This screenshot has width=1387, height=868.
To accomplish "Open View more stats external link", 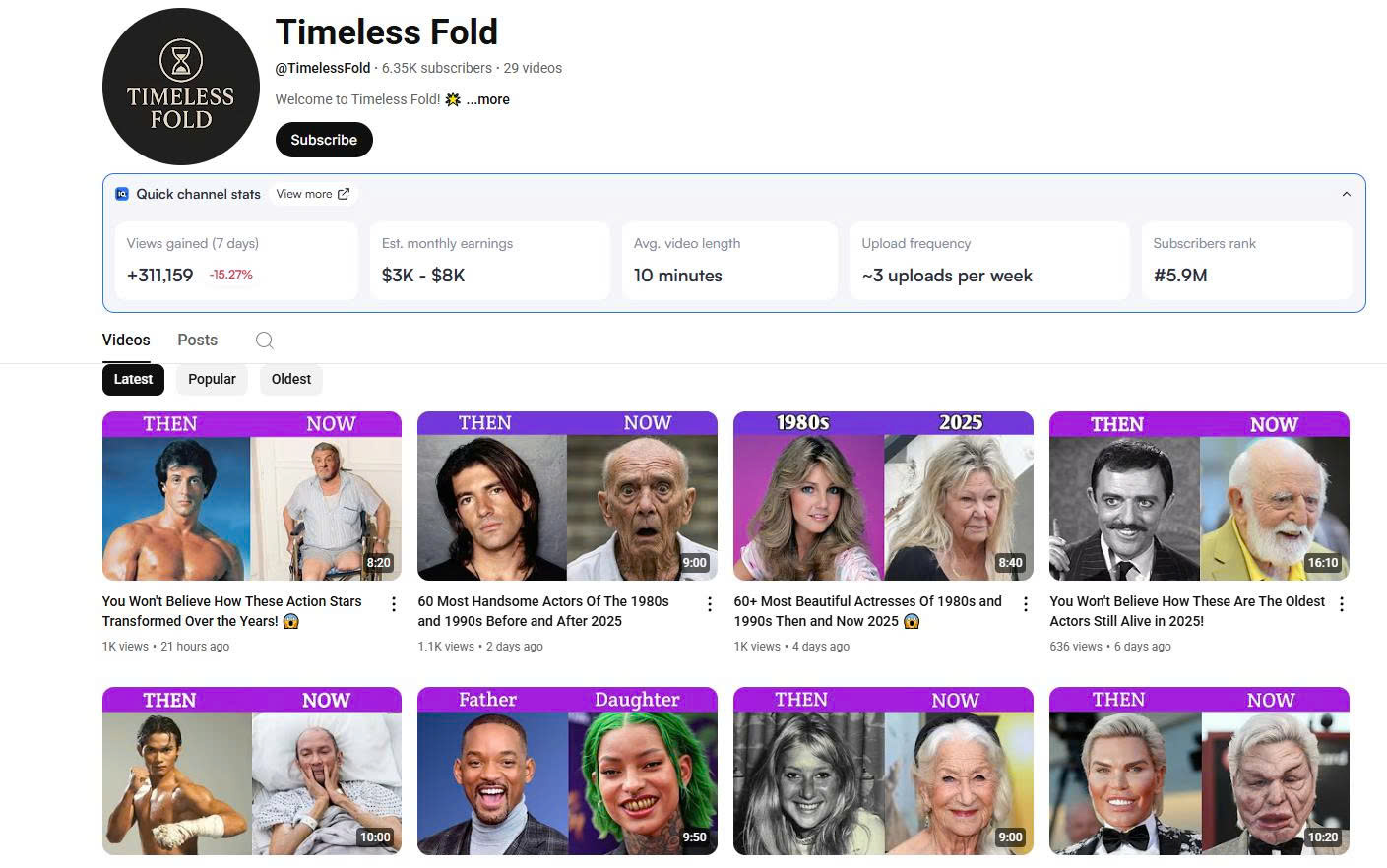I will click(312, 194).
